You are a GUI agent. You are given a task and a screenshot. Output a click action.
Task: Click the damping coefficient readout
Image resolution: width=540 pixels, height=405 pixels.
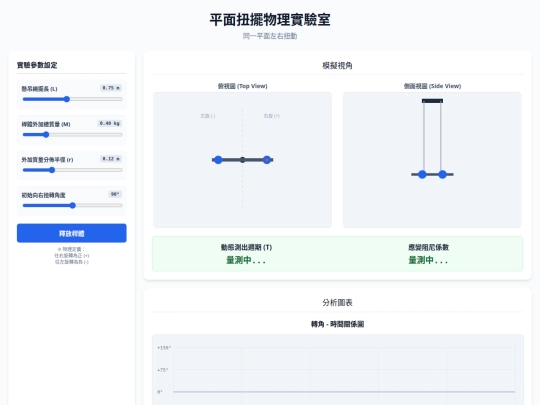point(428,260)
